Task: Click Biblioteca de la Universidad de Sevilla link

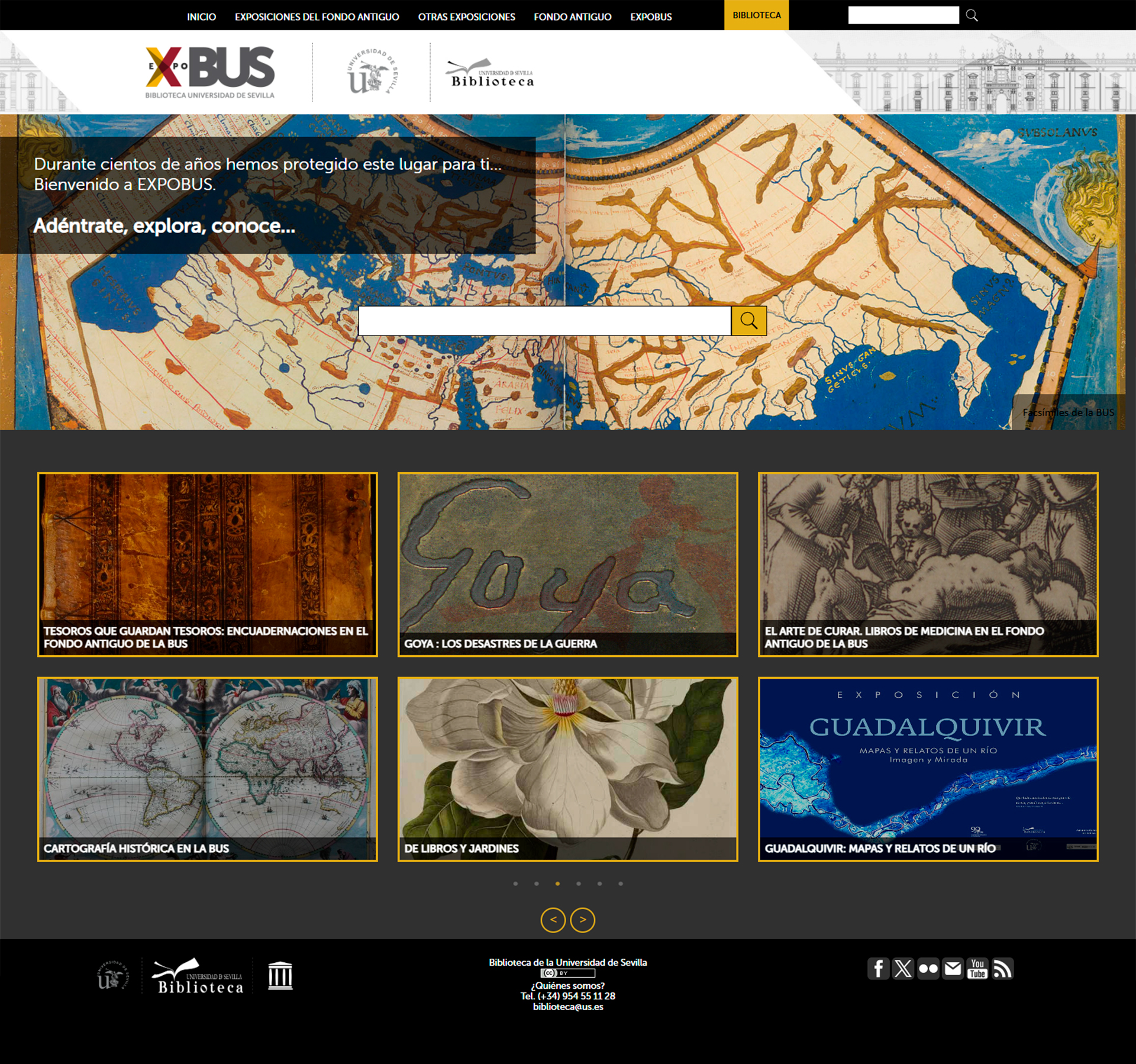Action: tap(567, 962)
